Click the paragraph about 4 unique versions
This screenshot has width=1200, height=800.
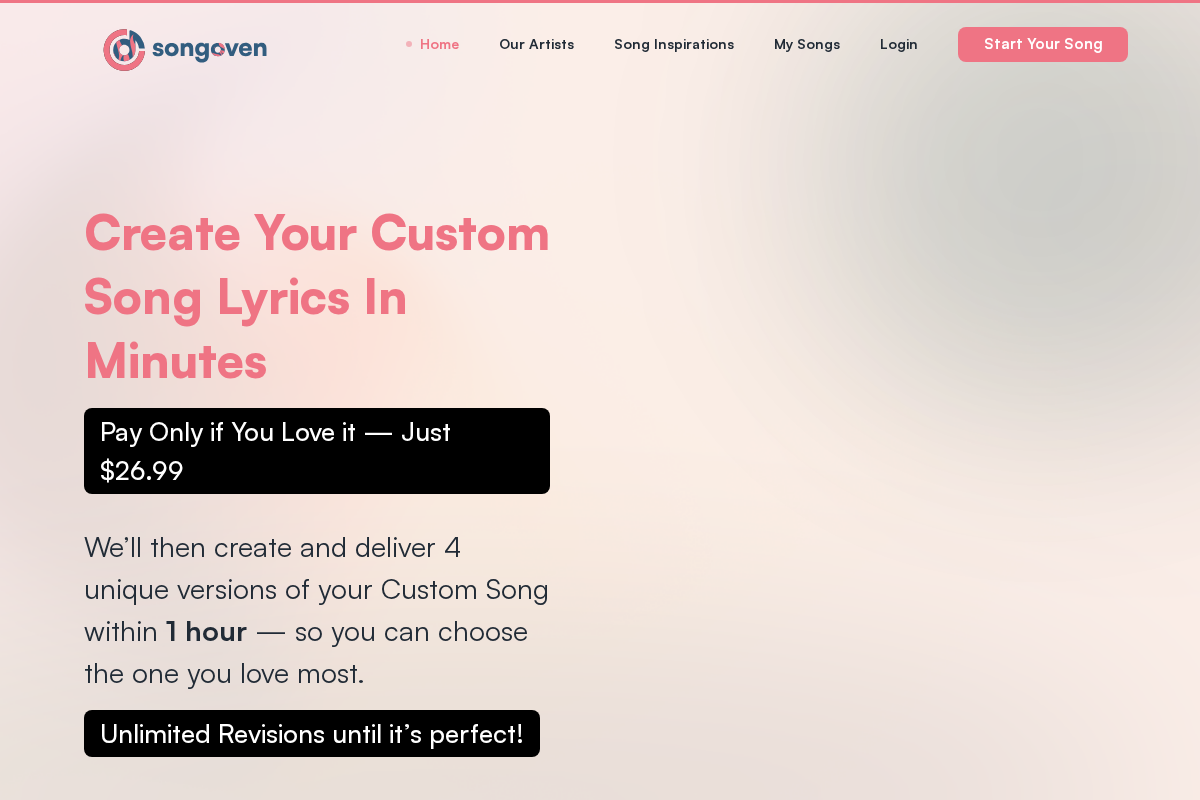[316, 610]
